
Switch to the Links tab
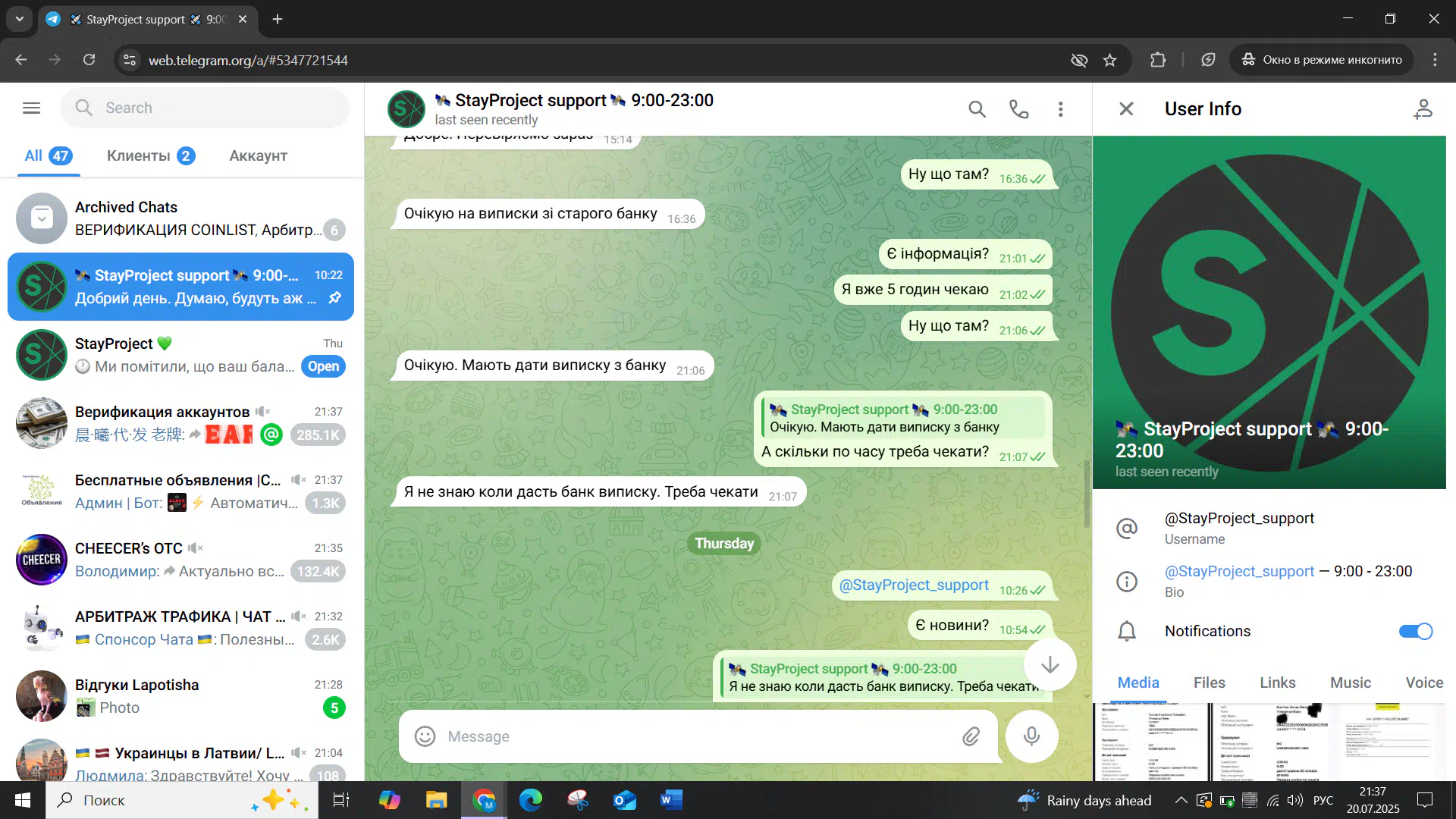click(x=1277, y=682)
